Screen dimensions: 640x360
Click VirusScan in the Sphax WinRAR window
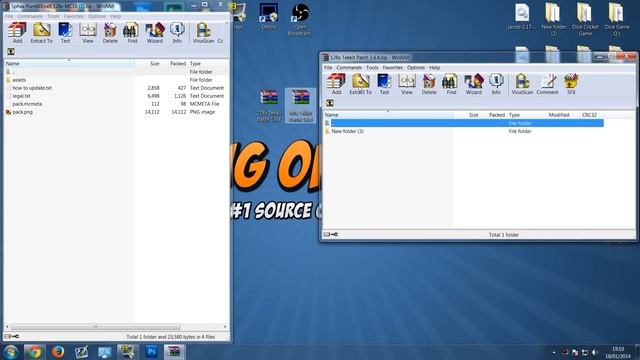click(203, 33)
